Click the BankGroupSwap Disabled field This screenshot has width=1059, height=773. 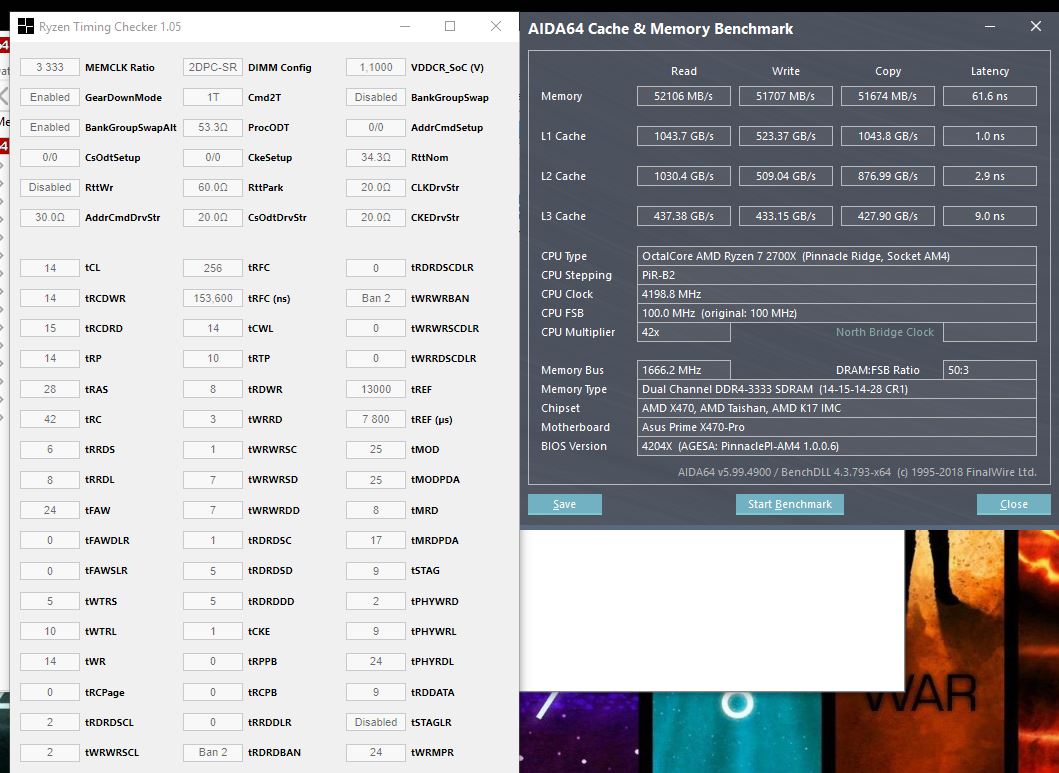(x=376, y=97)
